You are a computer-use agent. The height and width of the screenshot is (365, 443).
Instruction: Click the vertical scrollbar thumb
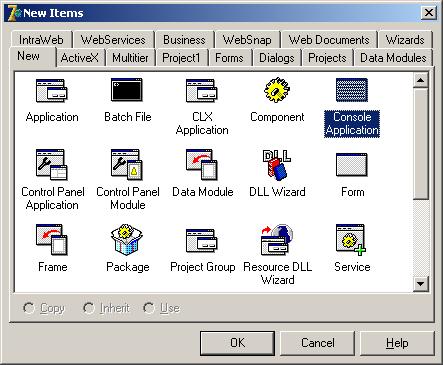(x=420, y=143)
